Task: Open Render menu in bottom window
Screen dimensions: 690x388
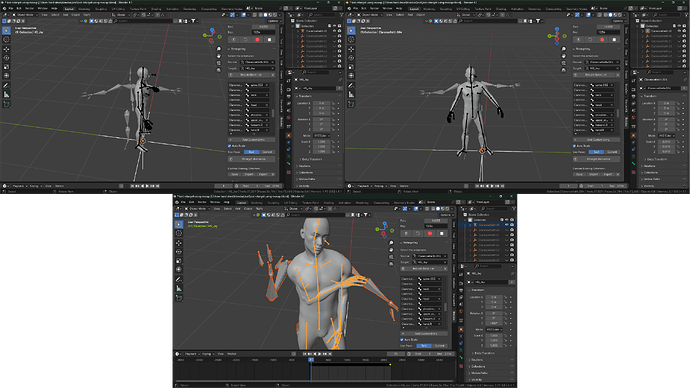Action: (x=202, y=202)
